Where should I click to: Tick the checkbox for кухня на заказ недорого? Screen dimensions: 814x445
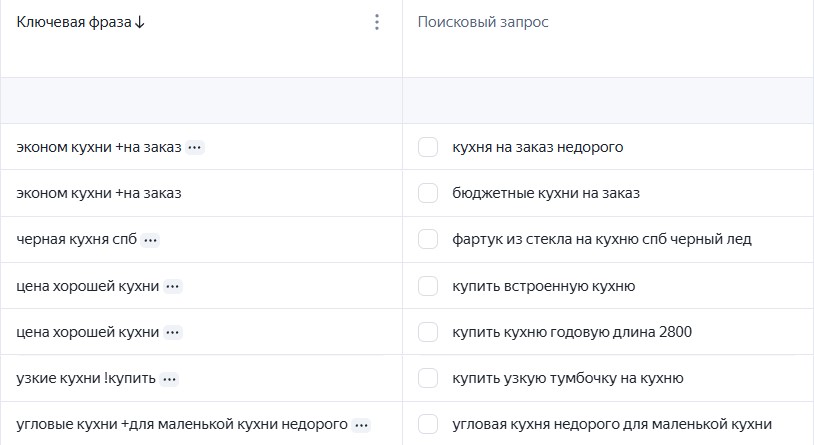[428, 147]
